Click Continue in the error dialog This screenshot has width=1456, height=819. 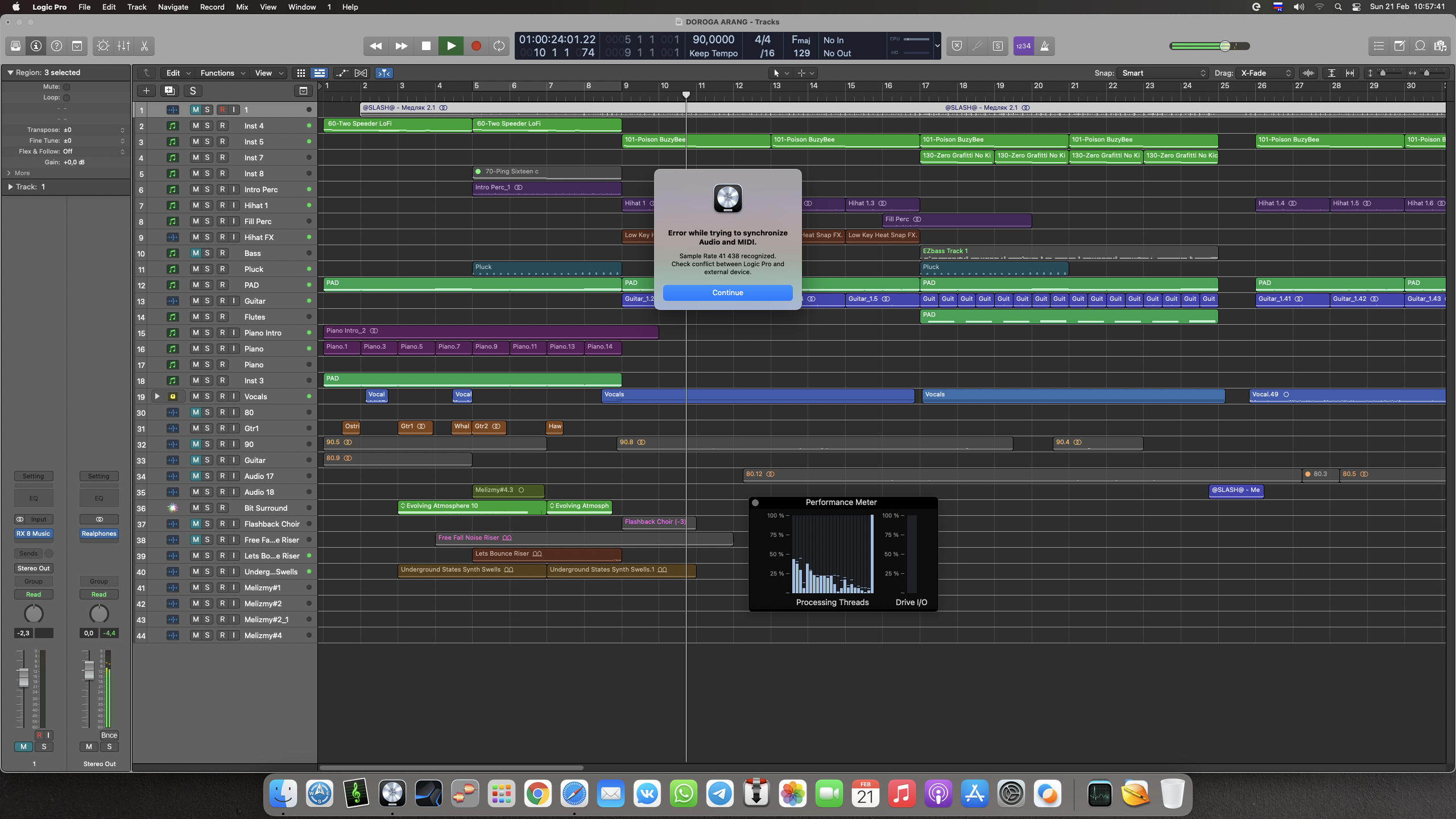coord(727,292)
